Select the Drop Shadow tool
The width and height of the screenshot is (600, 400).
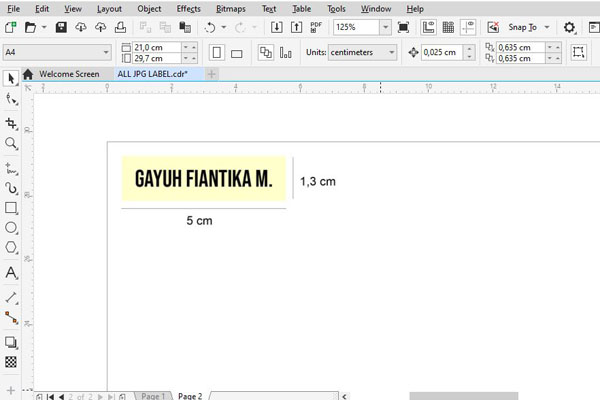click(11, 342)
